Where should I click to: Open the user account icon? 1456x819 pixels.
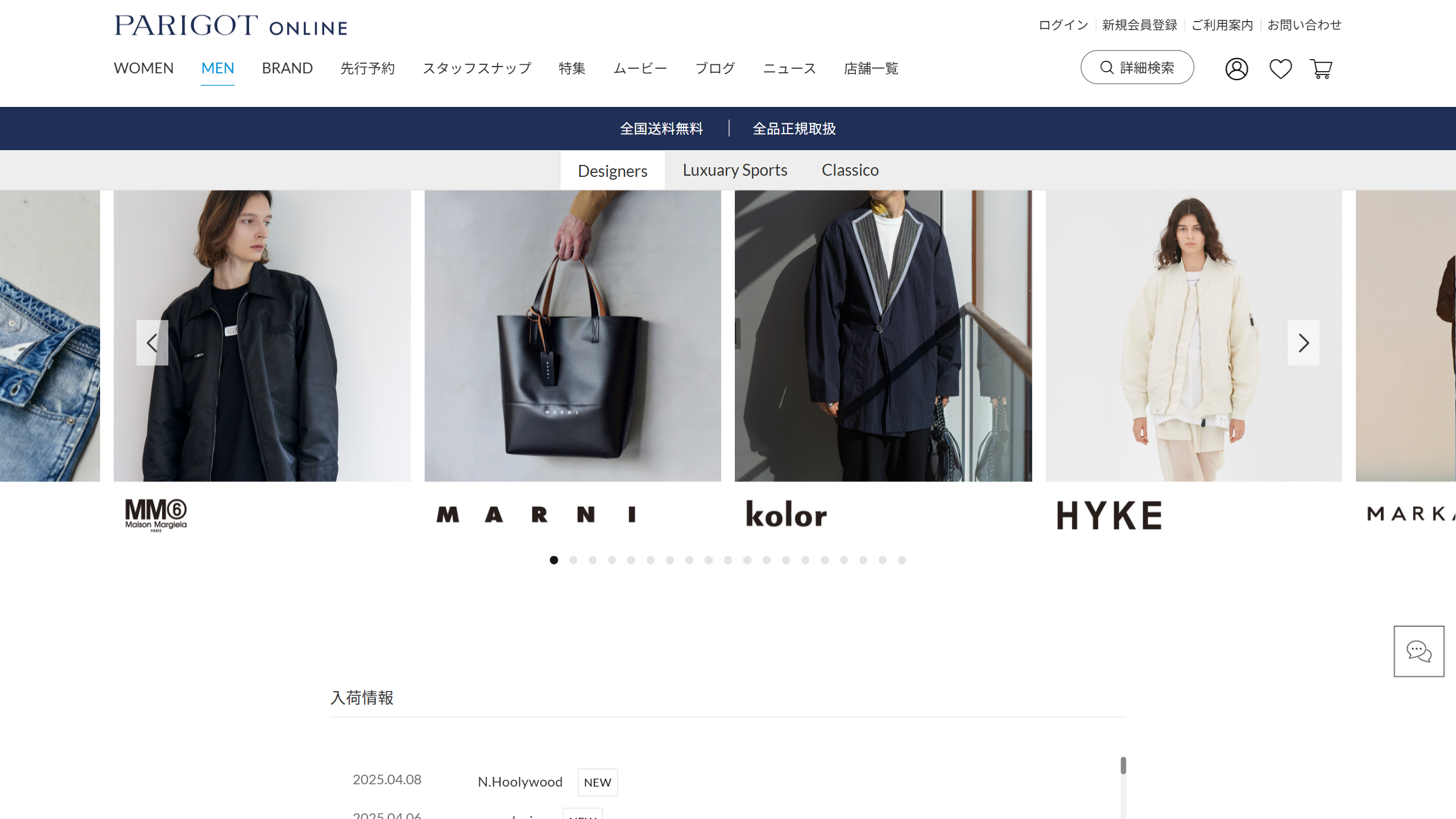(1236, 69)
